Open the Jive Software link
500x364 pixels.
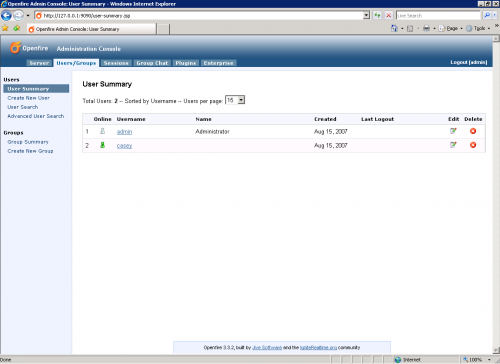267,347
